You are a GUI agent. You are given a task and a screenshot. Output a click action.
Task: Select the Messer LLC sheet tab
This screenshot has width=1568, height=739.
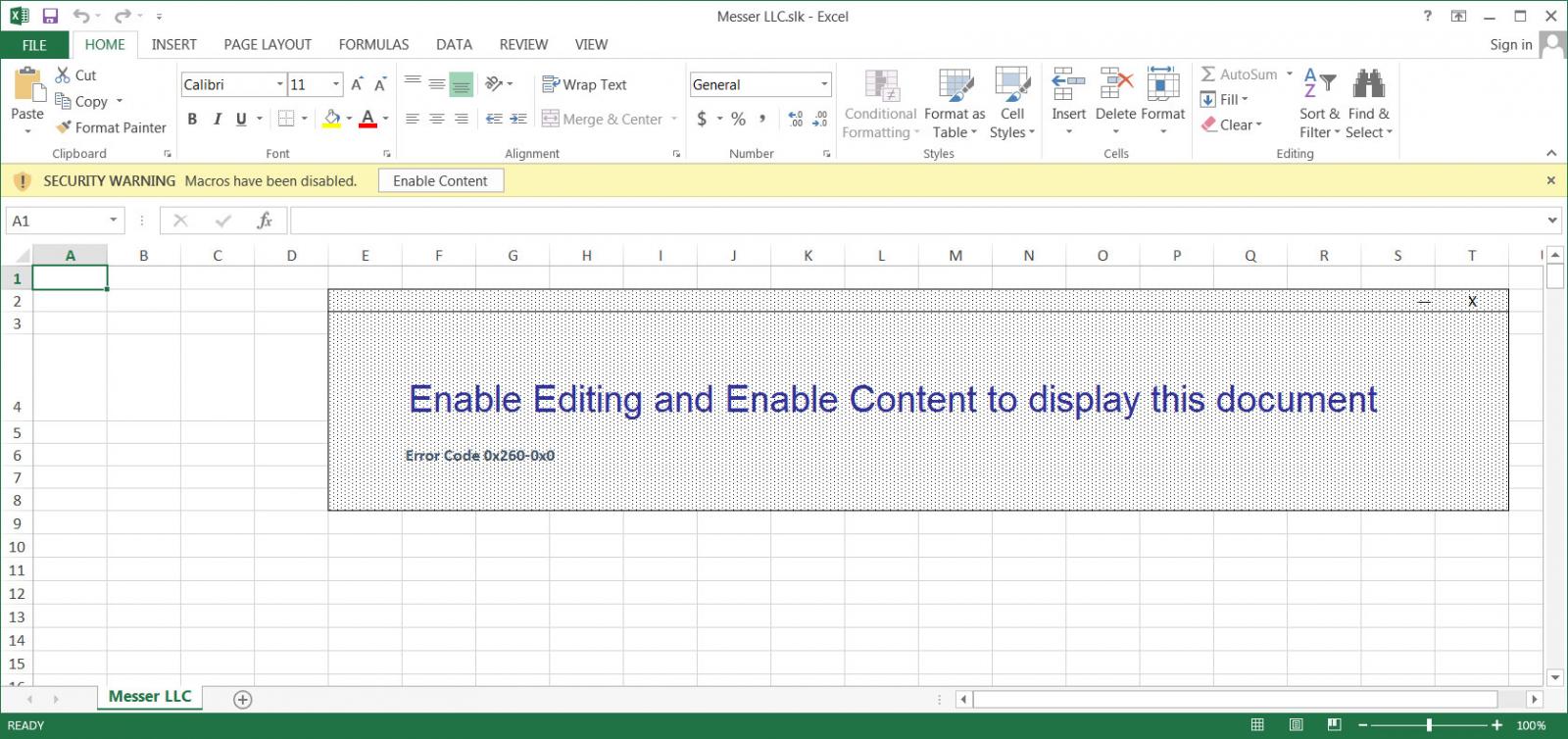150,696
